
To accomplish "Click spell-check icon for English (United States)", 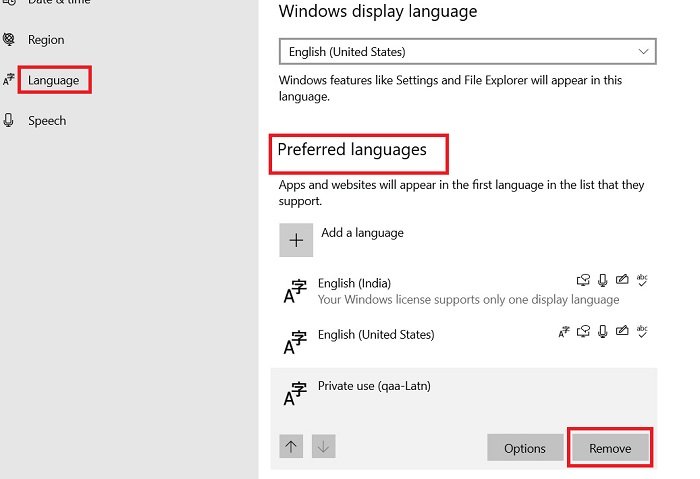I will (x=642, y=331).
